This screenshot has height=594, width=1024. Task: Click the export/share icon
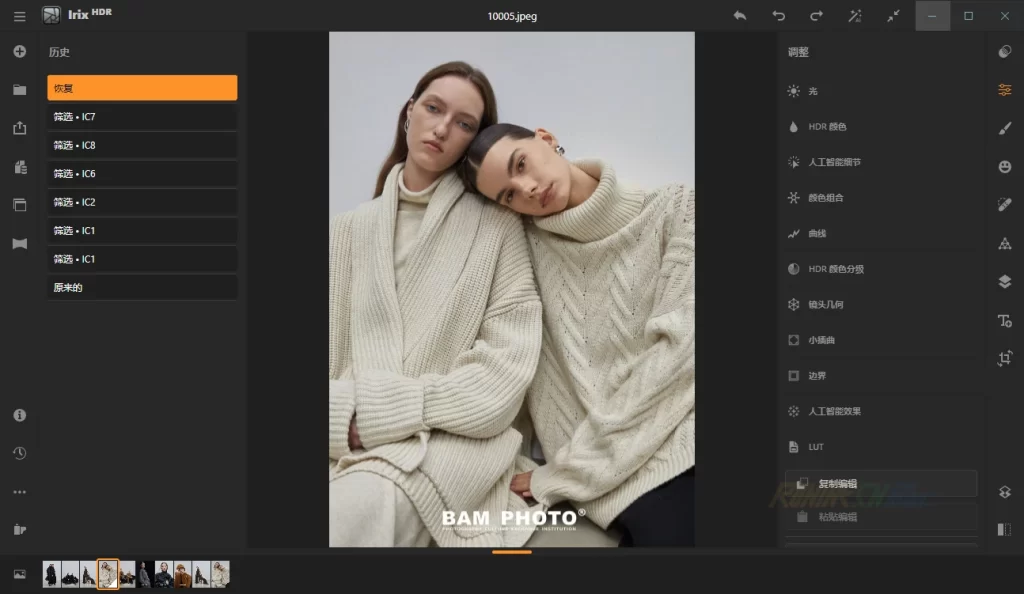coord(19,128)
